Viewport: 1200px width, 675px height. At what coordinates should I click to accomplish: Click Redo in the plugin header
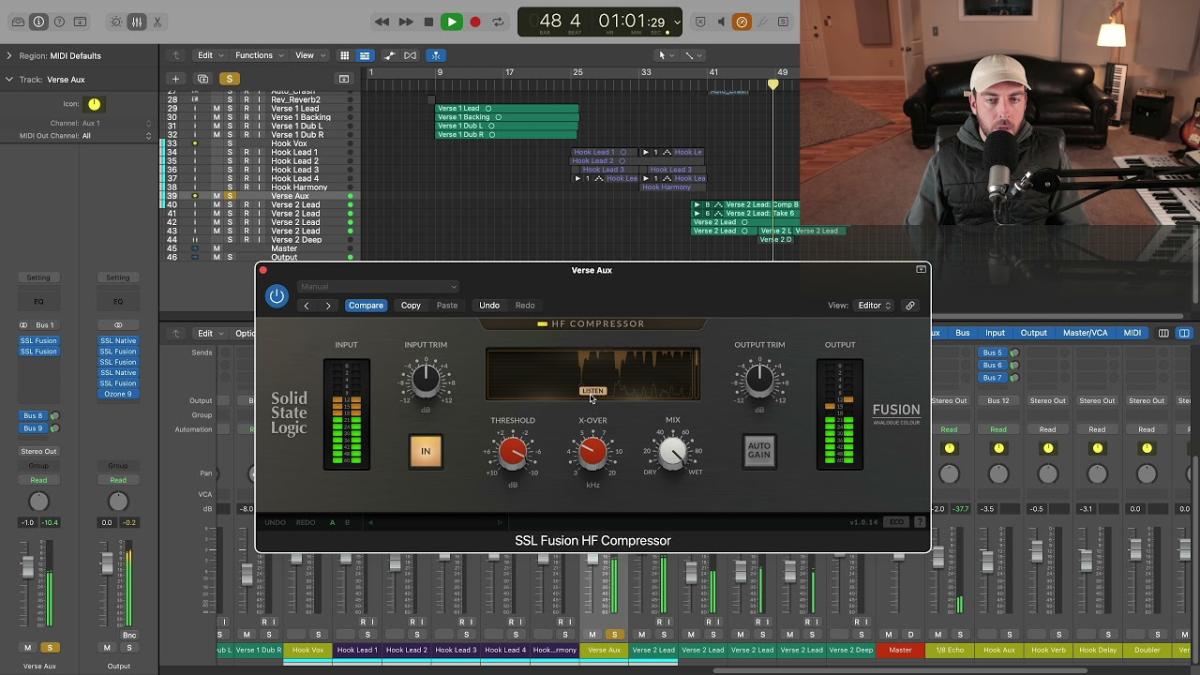(525, 305)
